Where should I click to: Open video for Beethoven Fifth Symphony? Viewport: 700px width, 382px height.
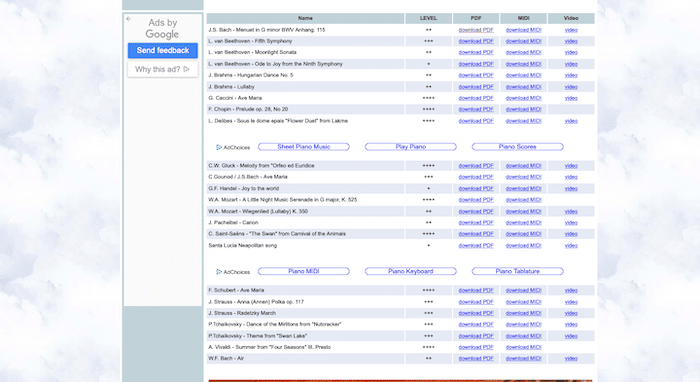(x=571, y=41)
